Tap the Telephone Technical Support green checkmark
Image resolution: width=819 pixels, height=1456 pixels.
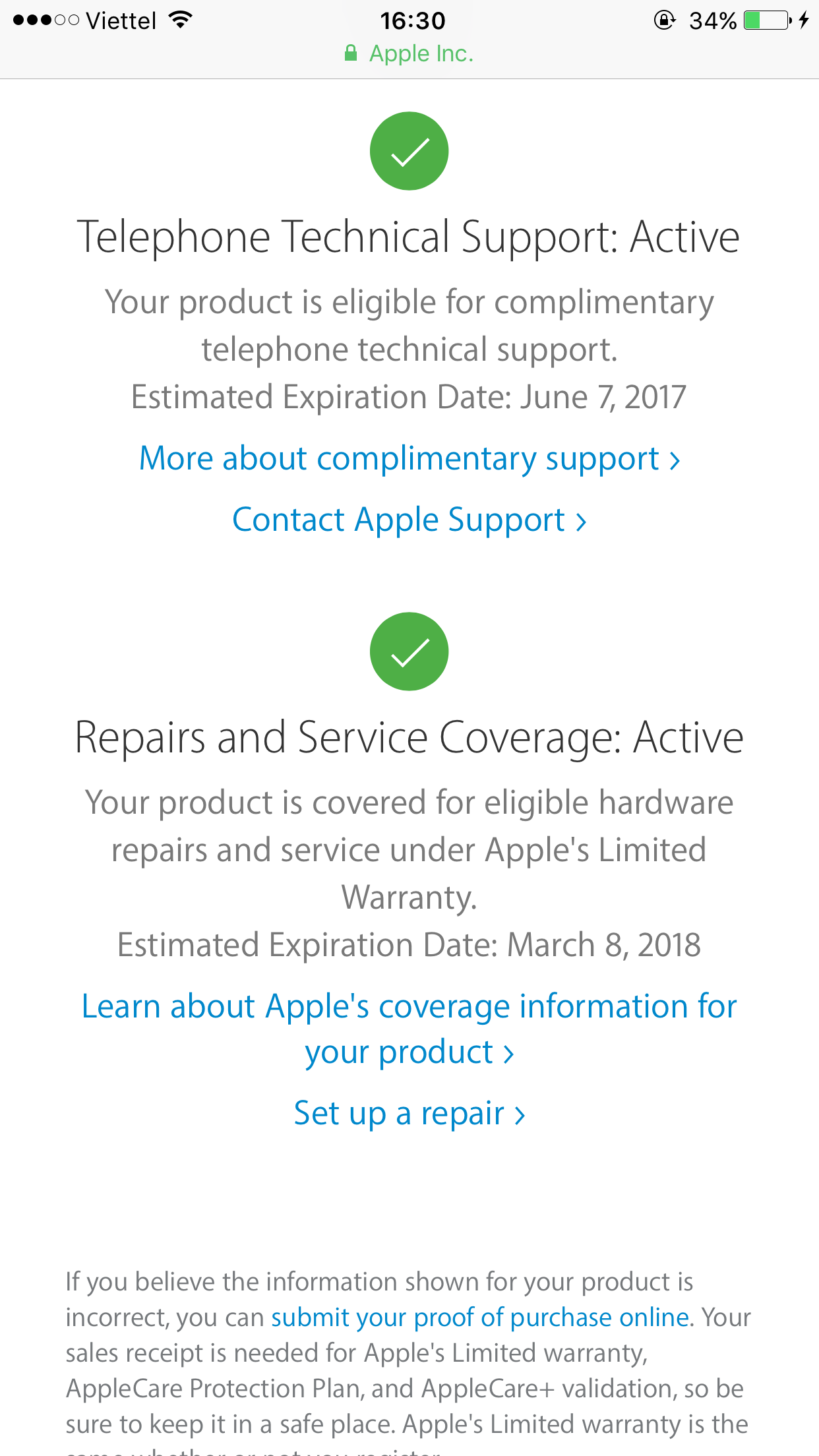click(409, 151)
